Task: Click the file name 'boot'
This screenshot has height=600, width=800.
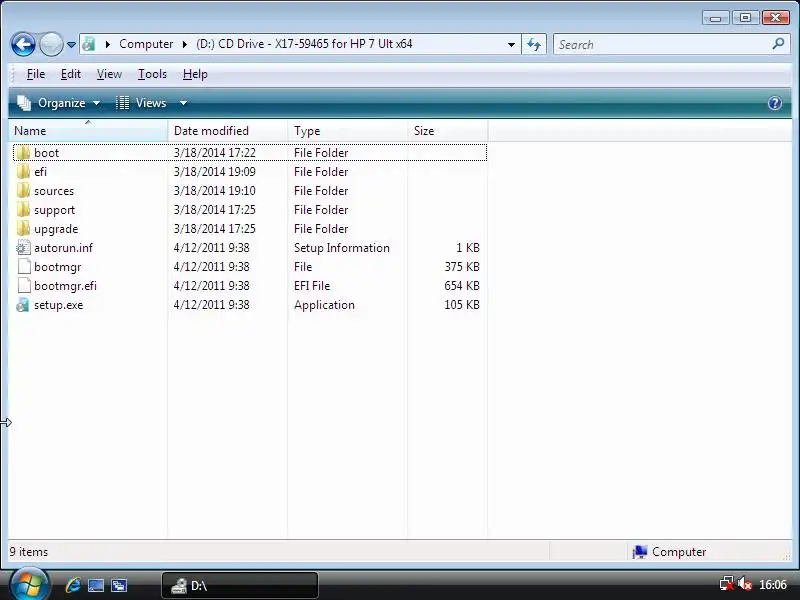Action: (46, 153)
